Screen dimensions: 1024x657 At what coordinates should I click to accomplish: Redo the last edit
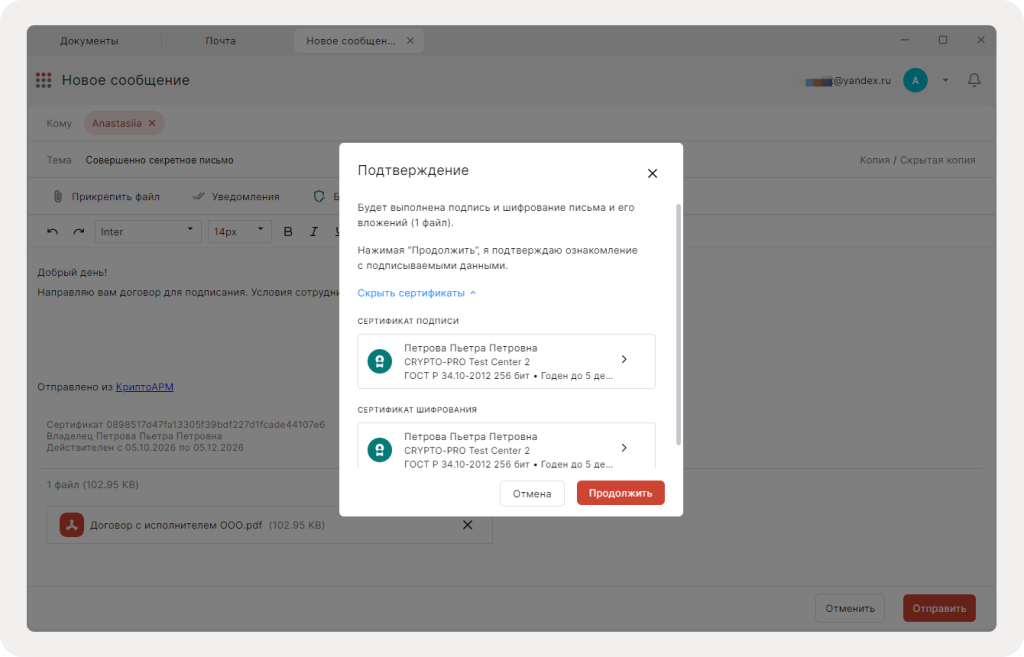(79, 232)
